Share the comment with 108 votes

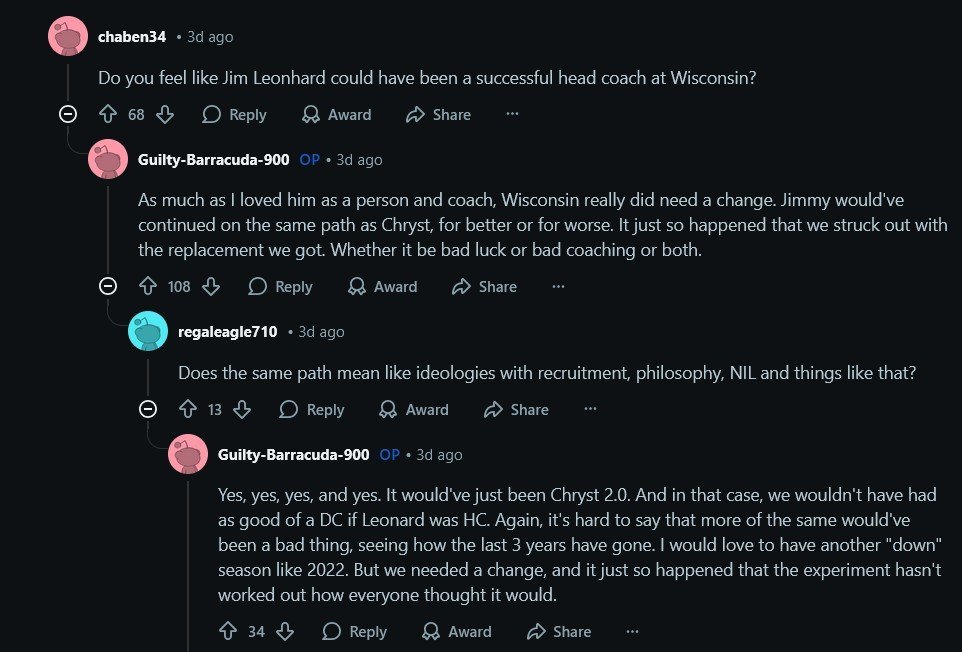[485, 287]
